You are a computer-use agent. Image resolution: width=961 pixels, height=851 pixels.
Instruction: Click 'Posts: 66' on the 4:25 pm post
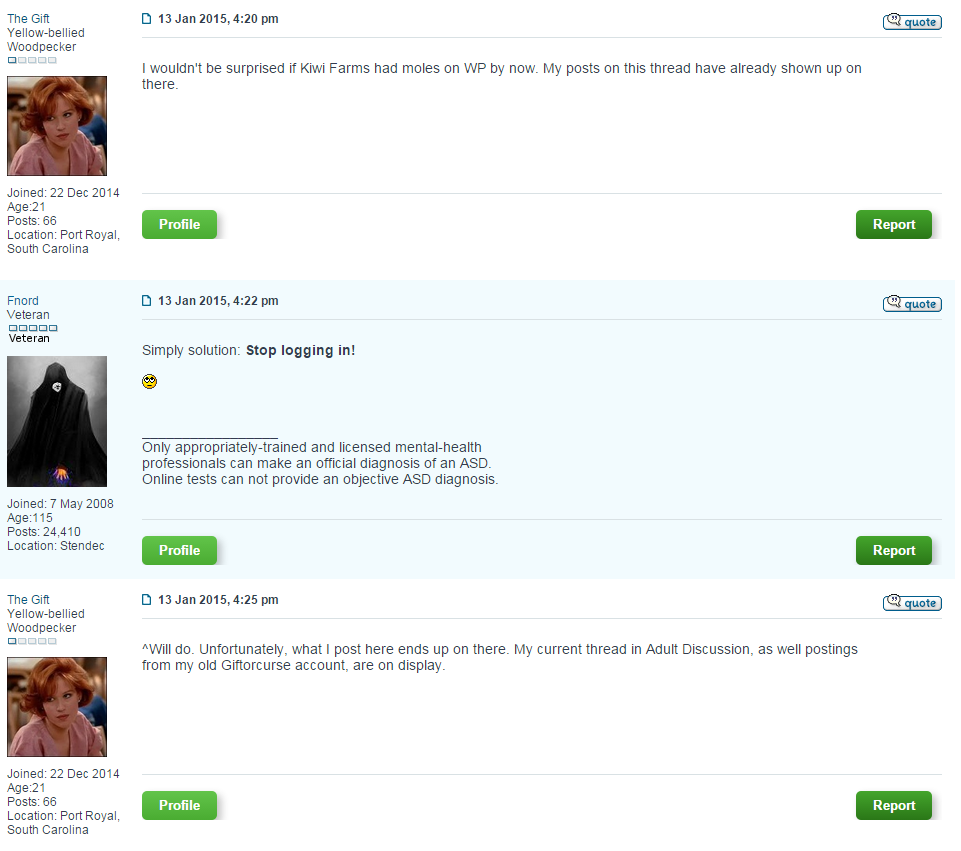tap(32, 801)
